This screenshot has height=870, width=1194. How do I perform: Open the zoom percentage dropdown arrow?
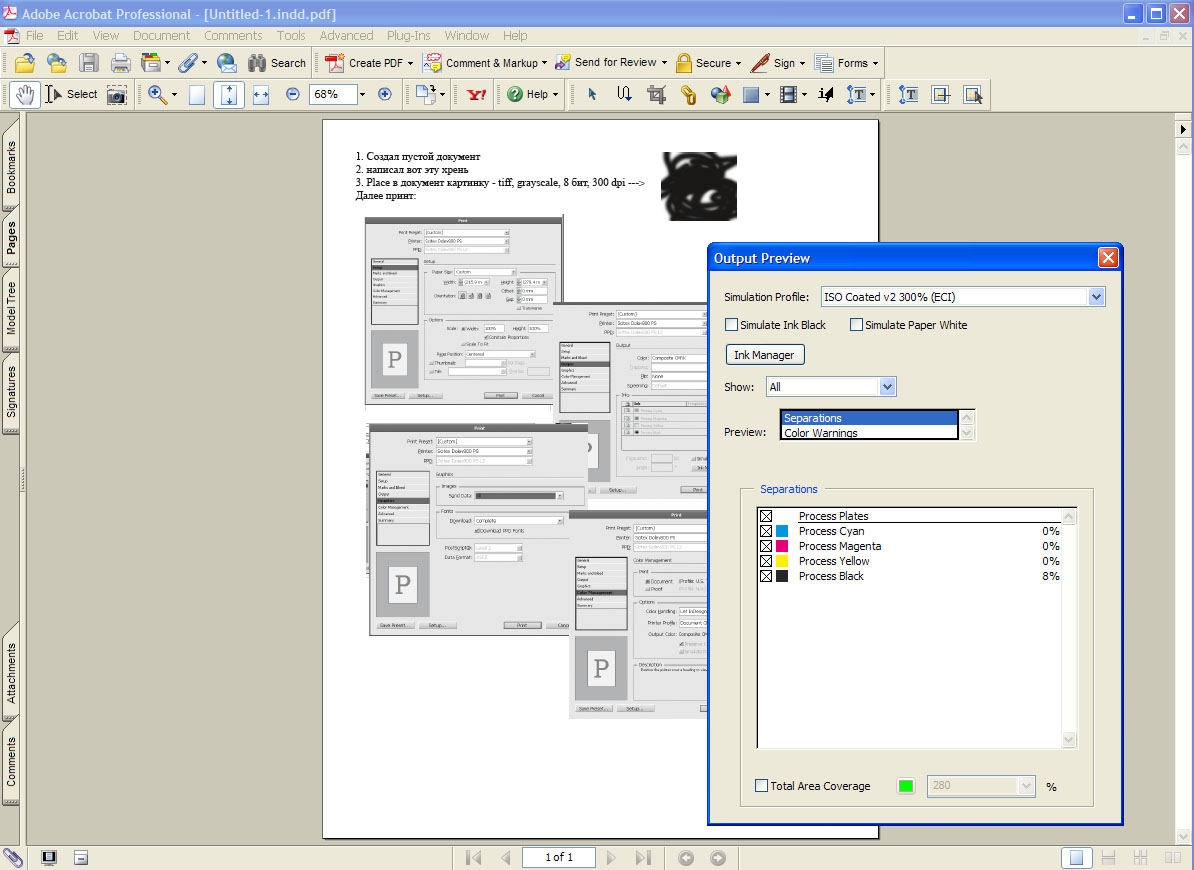coord(362,94)
